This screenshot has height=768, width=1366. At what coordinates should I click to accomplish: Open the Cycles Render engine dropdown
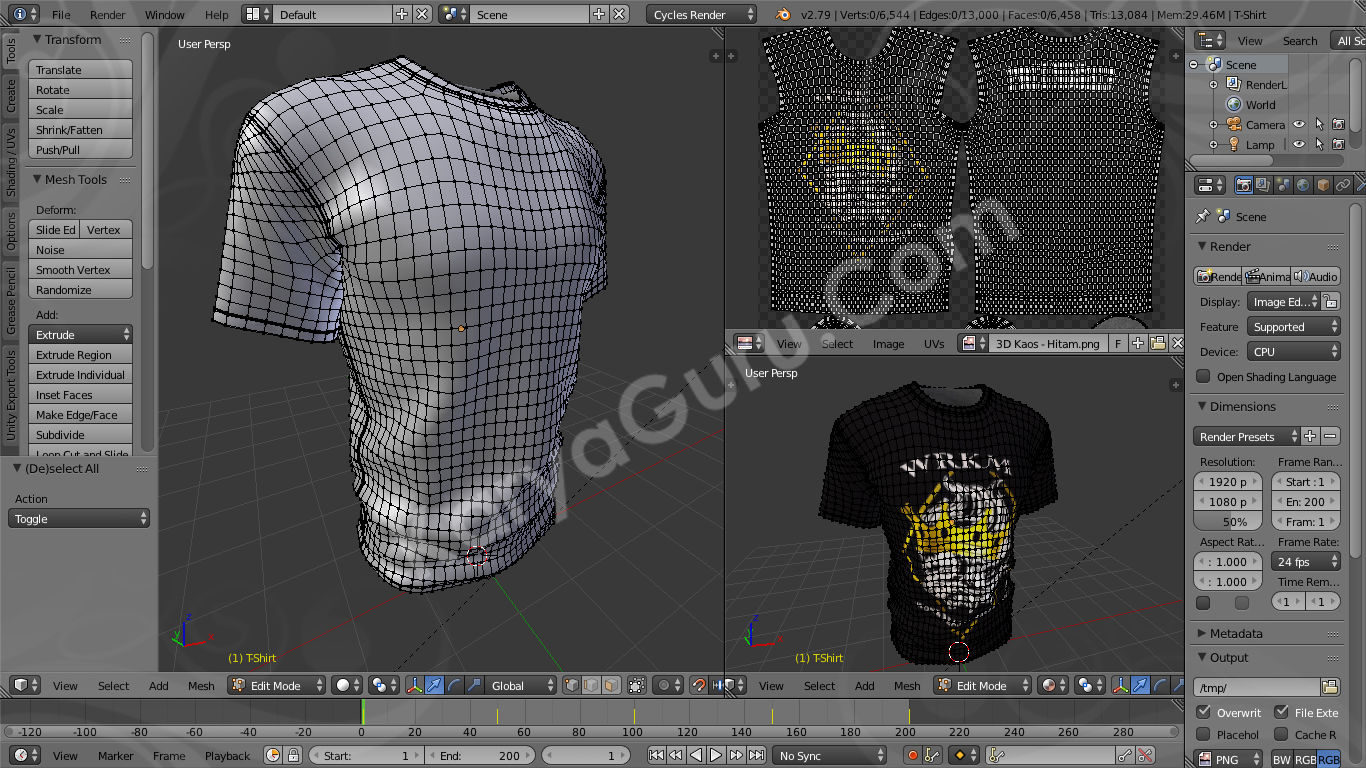tap(702, 15)
